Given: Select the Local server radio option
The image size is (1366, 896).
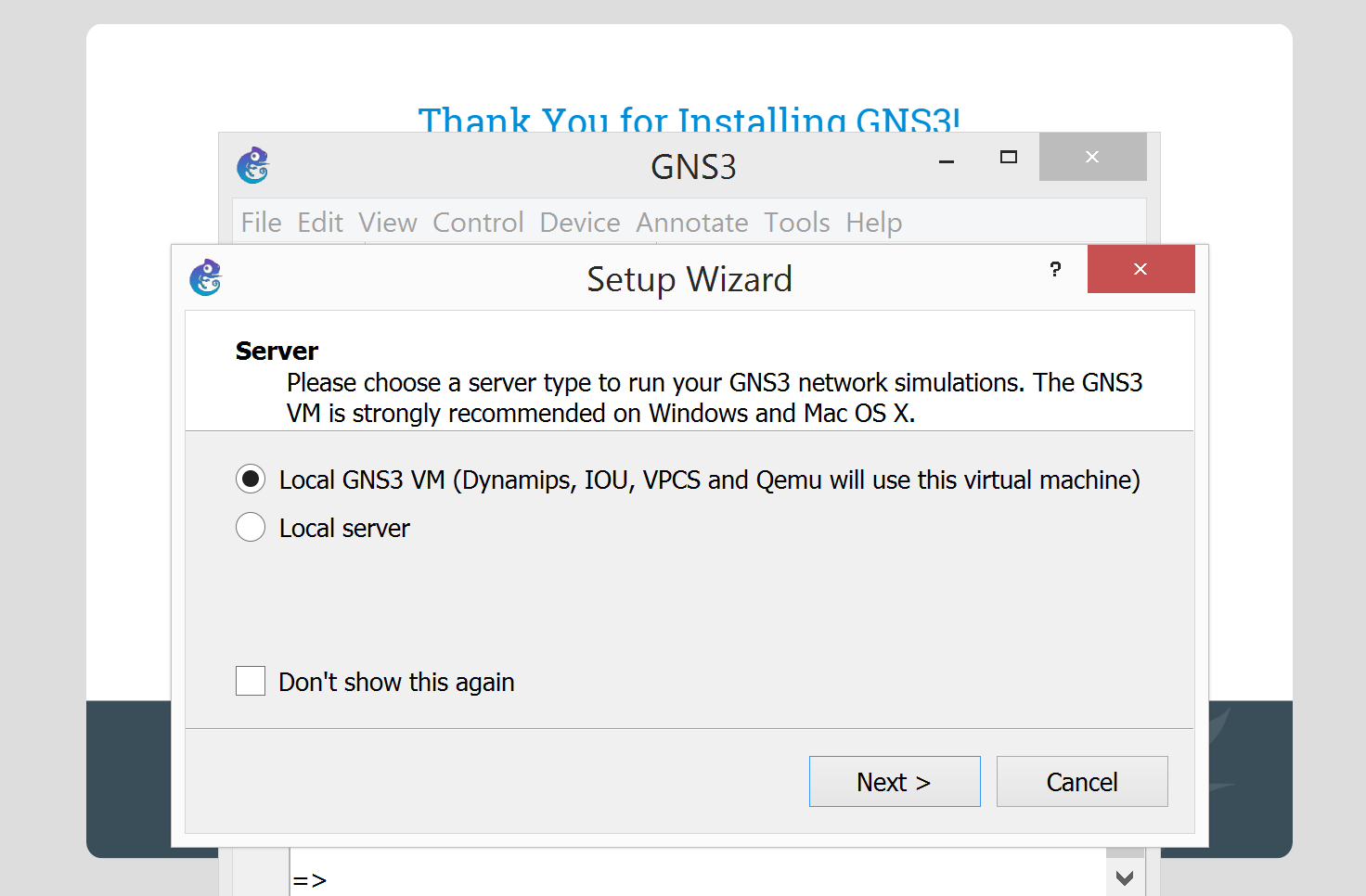Looking at the screenshot, I should (x=251, y=528).
